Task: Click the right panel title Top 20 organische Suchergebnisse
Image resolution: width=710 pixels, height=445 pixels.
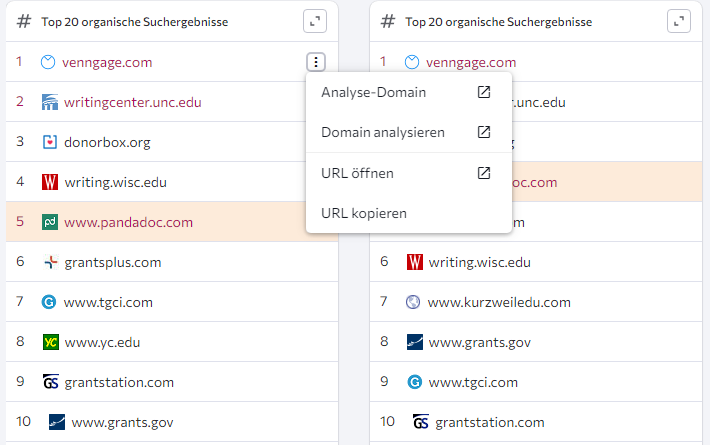Action: [499, 22]
